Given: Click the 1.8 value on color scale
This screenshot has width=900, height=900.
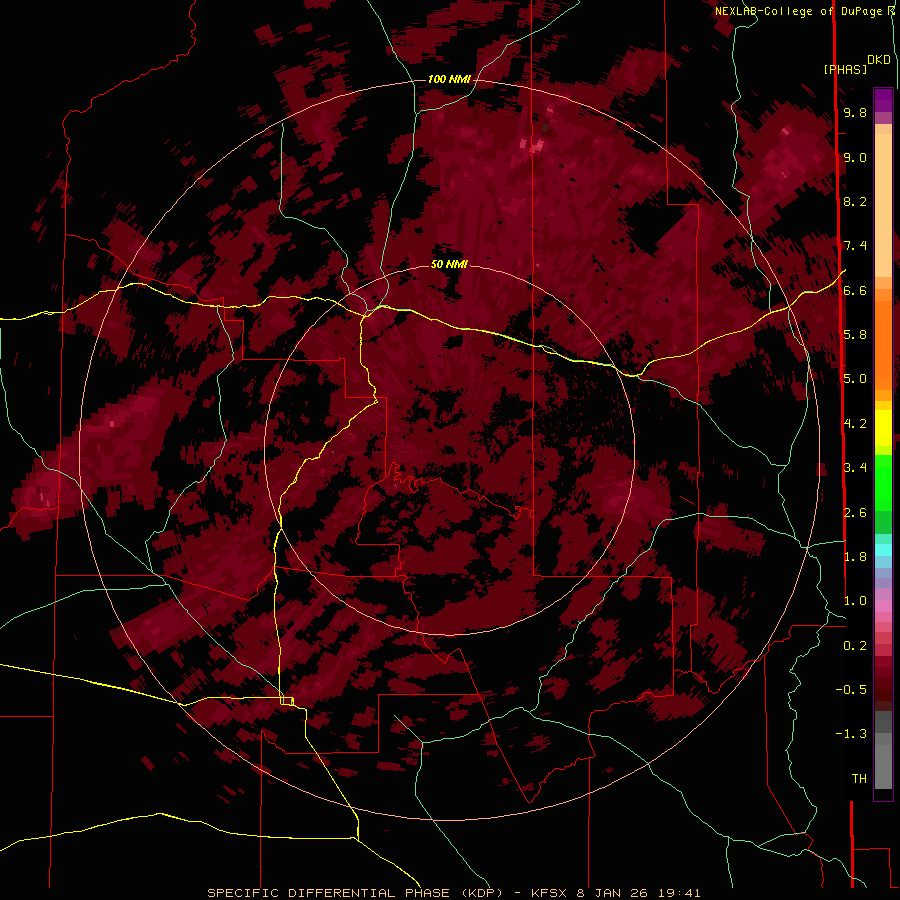Looking at the screenshot, I should pyautogui.click(x=855, y=556).
